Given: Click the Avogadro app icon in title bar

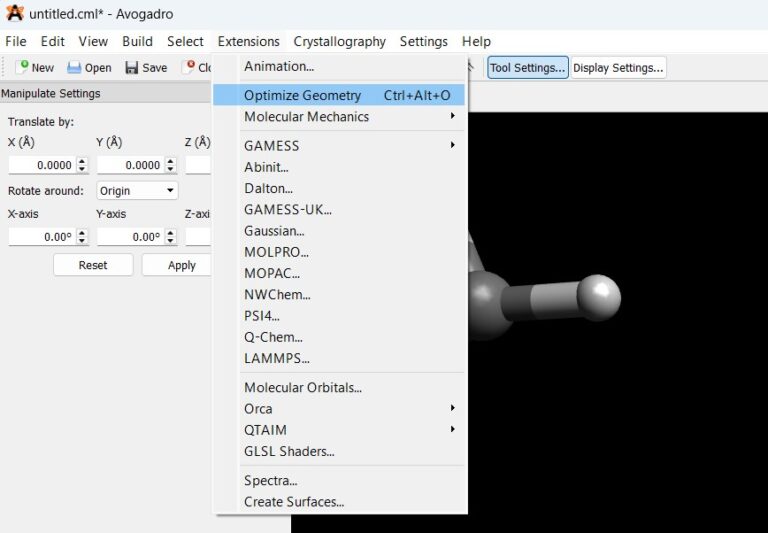Looking at the screenshot, I should tap(15, 13).
